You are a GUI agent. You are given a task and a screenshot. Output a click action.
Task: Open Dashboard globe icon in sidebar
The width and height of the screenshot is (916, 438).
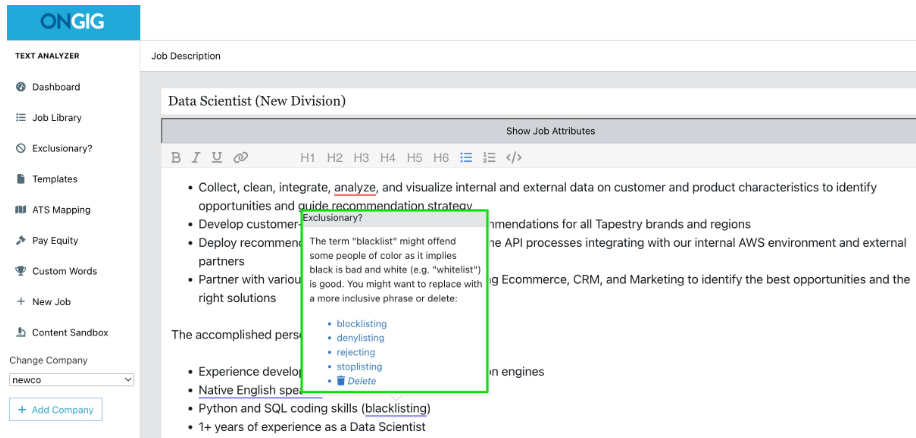point(20,87)
